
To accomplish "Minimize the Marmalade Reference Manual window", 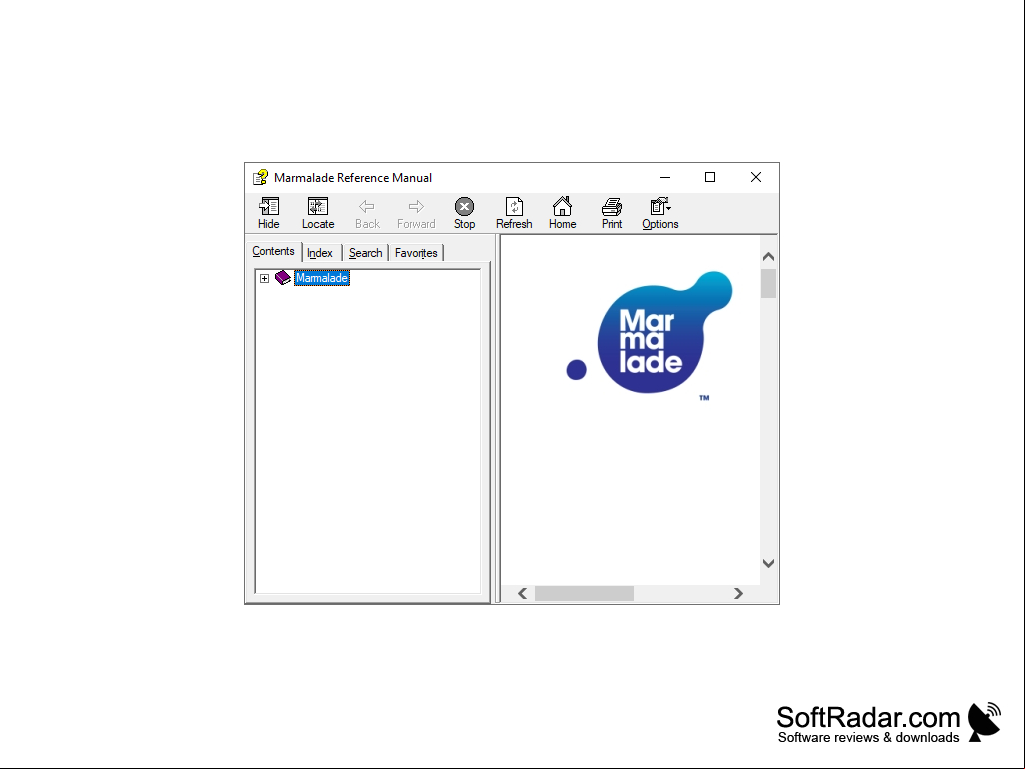I will pyautogui.click(x=665, y=177).
